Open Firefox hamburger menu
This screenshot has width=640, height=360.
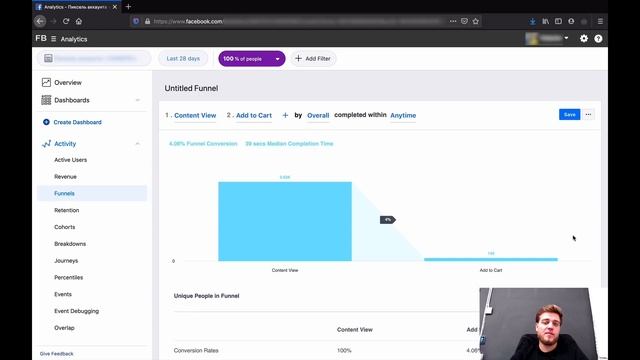pos(600,21)
